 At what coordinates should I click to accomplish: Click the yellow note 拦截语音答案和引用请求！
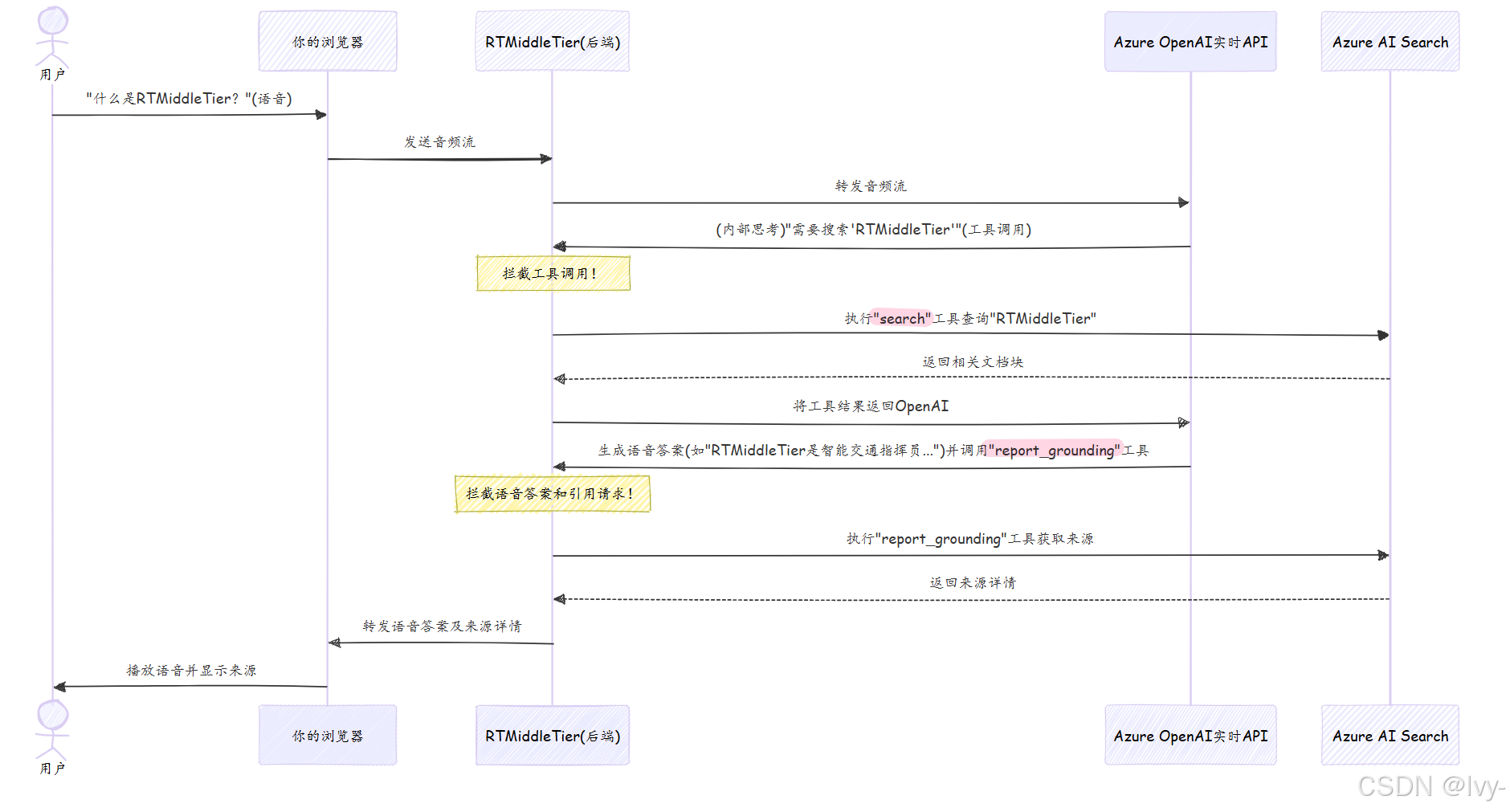point(553,493)
